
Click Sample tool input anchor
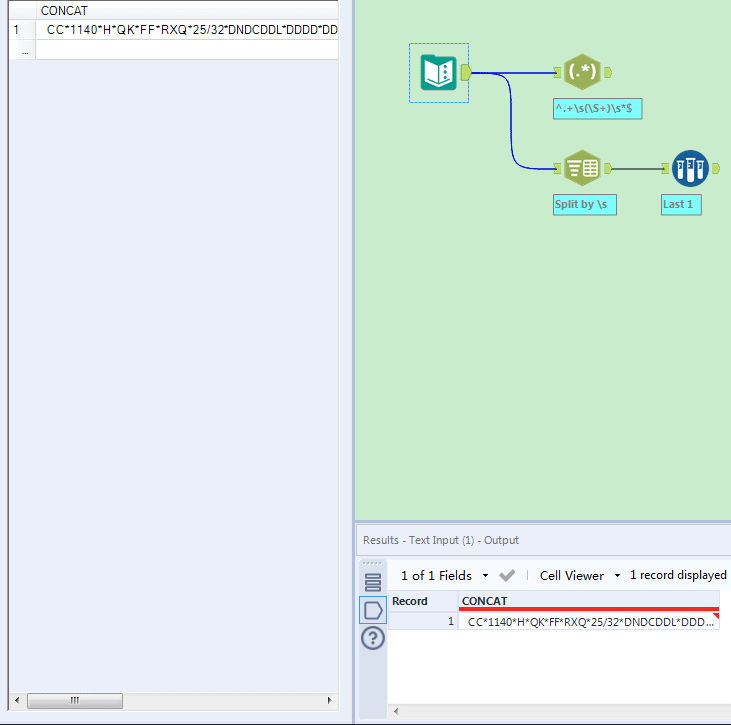click(x=666, y=168)
